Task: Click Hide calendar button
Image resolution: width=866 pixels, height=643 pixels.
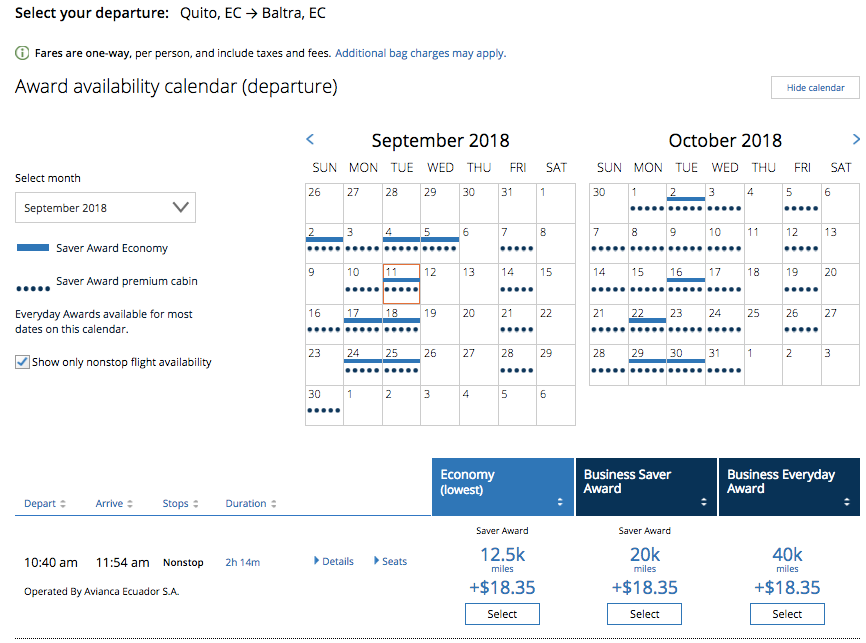Action: [x=815, y=88]
